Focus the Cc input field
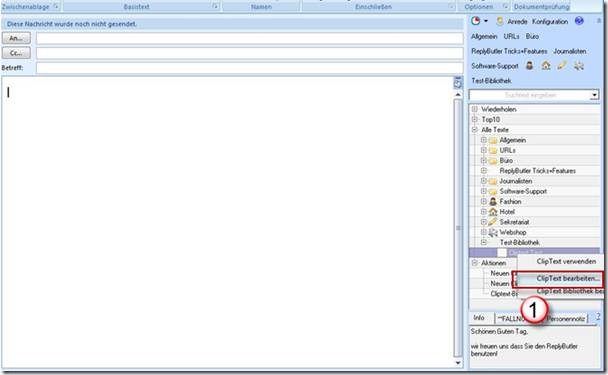Screen dimensions: 608x375 click(250, 53)
